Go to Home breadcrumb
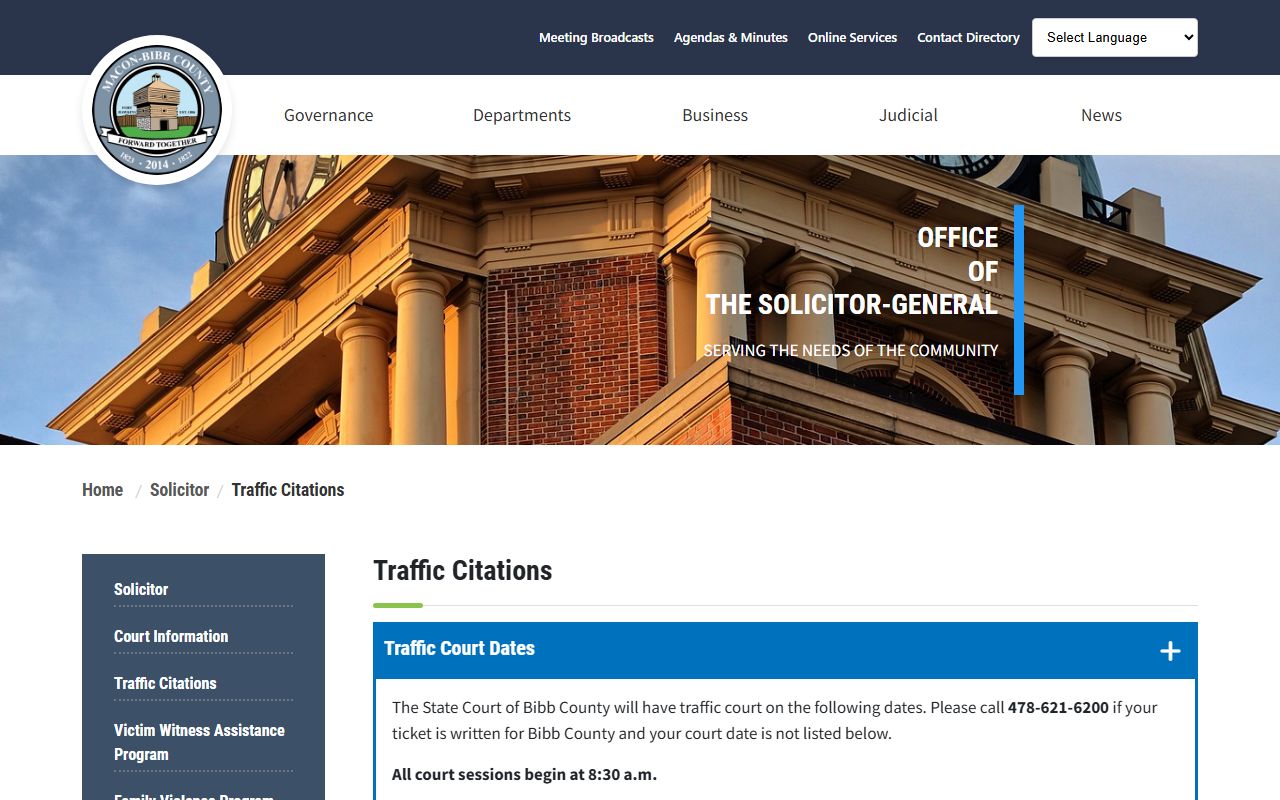Image resolution: width=1280 pixels, height=800 pixels. pyautogui.click(x=102, y=490)
